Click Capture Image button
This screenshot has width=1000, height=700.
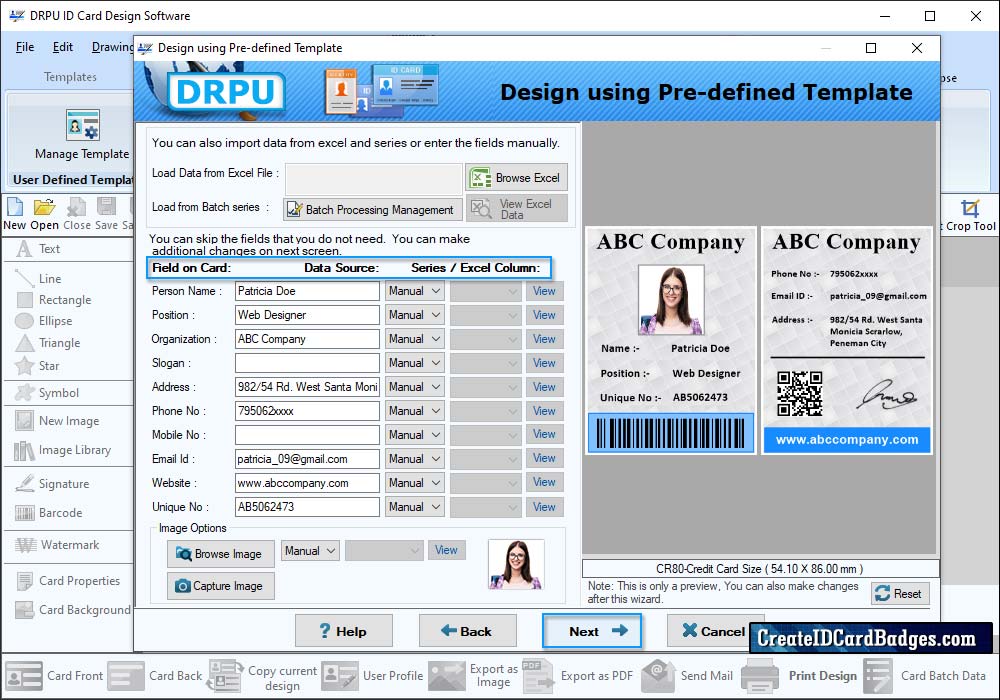tap(221, 586)
